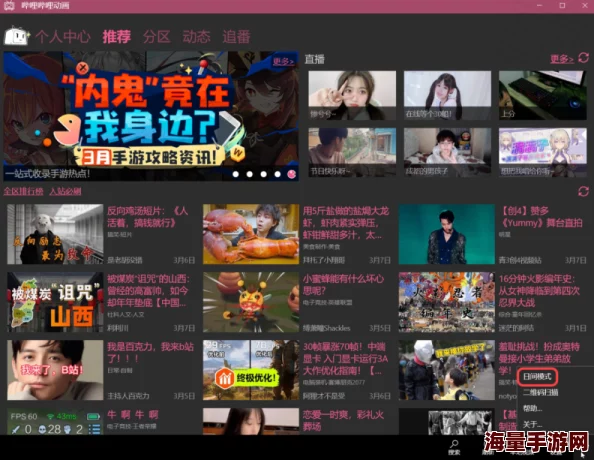Select the fourth carousel dot on banner
Viewport: 594px width, 460px height.
pyautogui.click(x=278, y=174)
